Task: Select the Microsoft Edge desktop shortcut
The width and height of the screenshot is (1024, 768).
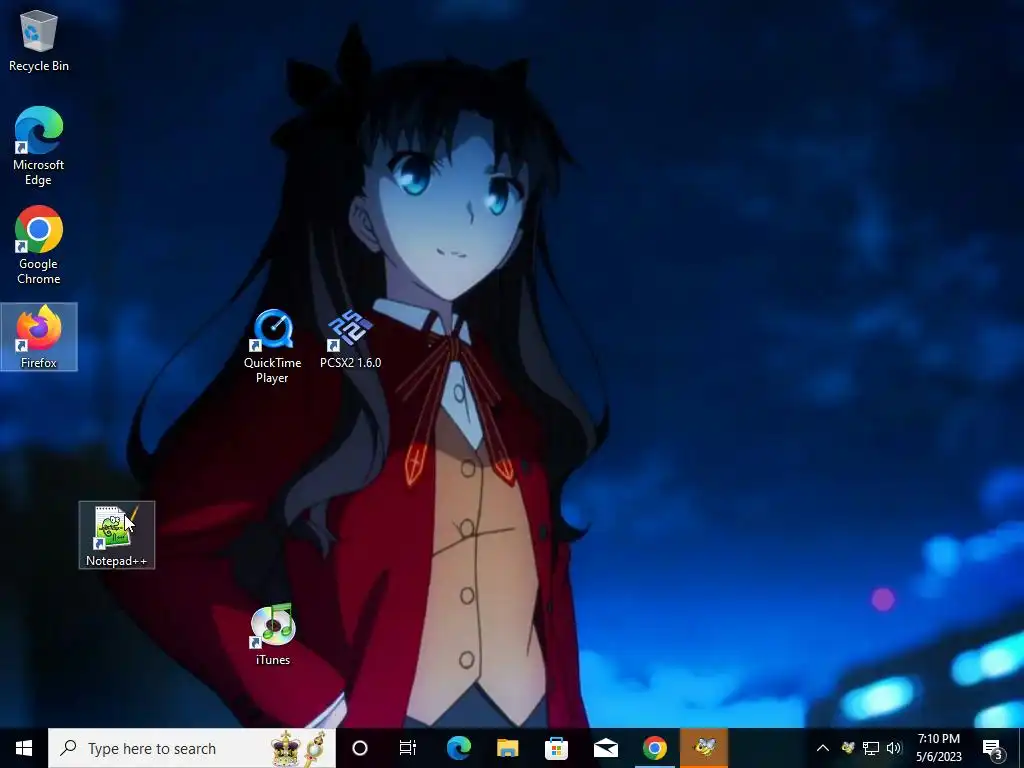Action: [39, 146]
